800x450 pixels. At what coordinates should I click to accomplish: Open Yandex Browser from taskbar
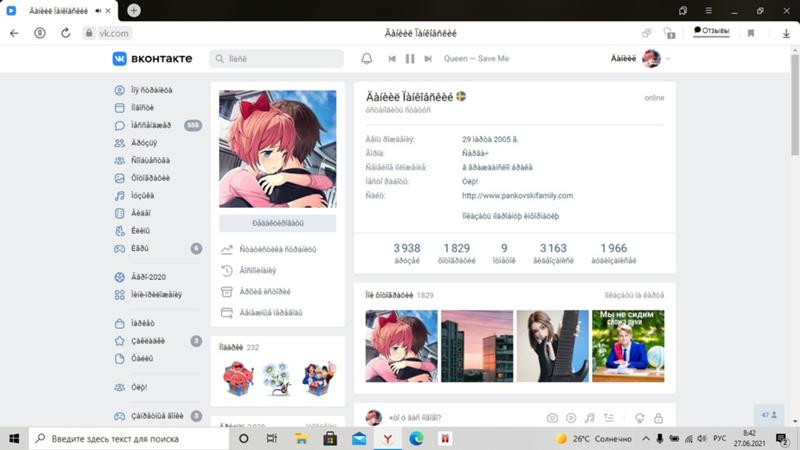(387, 439)
